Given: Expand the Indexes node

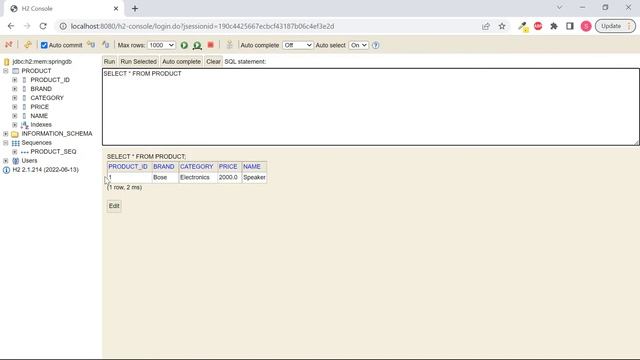Looking at the screenshot, I should click(15, 125).
